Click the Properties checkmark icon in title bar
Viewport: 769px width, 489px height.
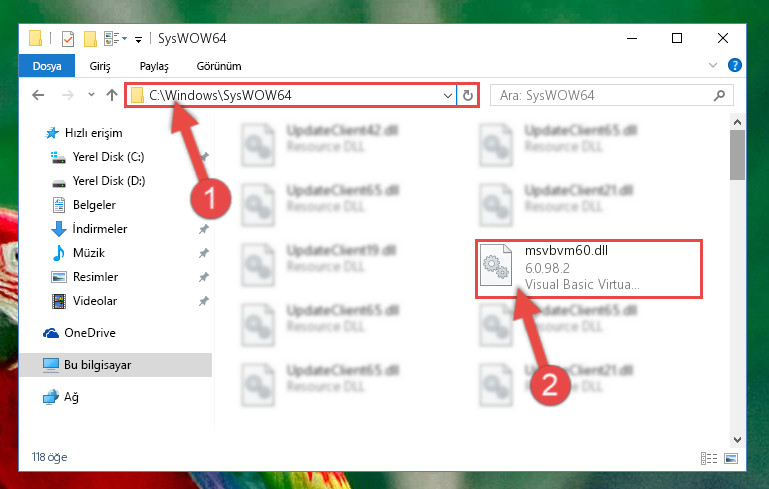point(68,38)
